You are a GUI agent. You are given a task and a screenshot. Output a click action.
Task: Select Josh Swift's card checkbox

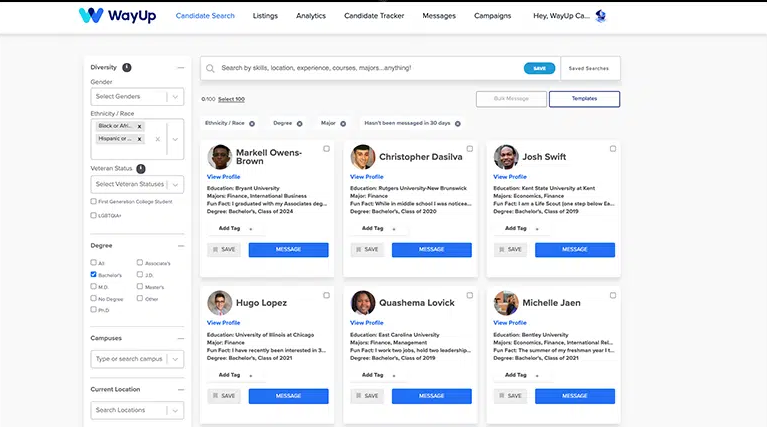tap(613, 149)
